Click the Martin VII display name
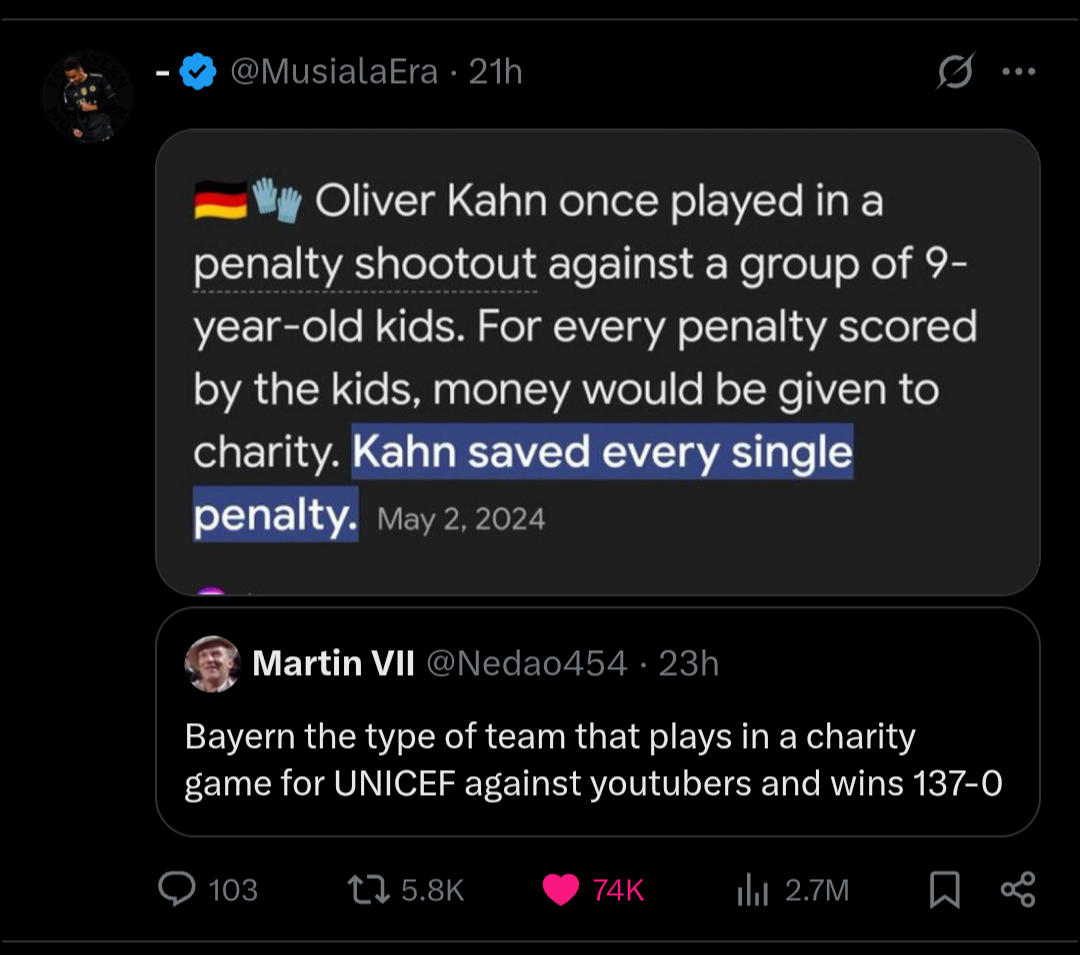Viewport: 1080px width, 955px height. coord(333,663)
